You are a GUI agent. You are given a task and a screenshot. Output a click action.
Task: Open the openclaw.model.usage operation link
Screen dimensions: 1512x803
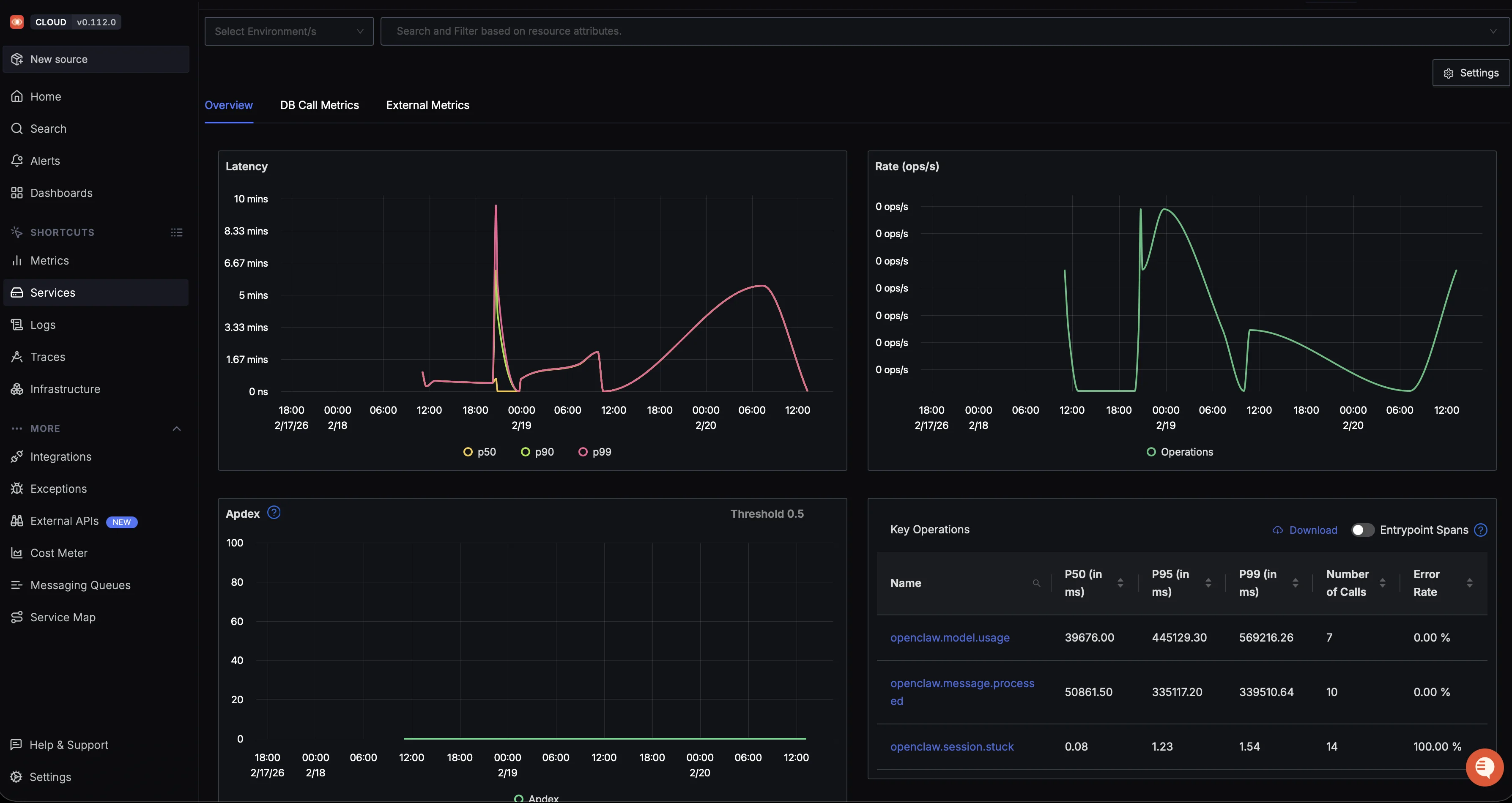point(950,637)
